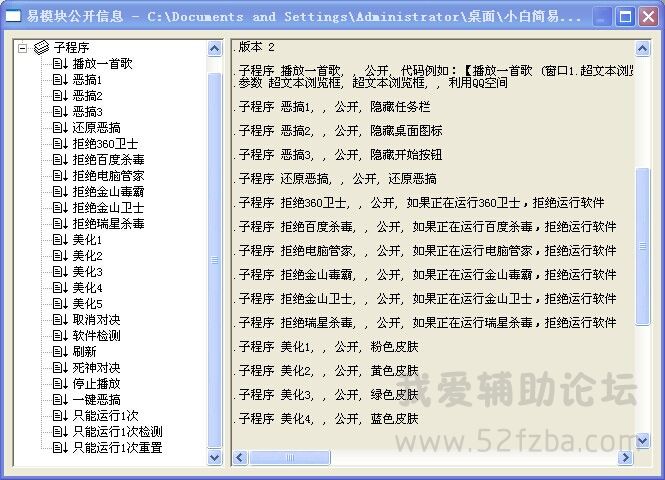Click the icon beside 美化4
This screenshot has height=480, width=665.
[60, 288]
